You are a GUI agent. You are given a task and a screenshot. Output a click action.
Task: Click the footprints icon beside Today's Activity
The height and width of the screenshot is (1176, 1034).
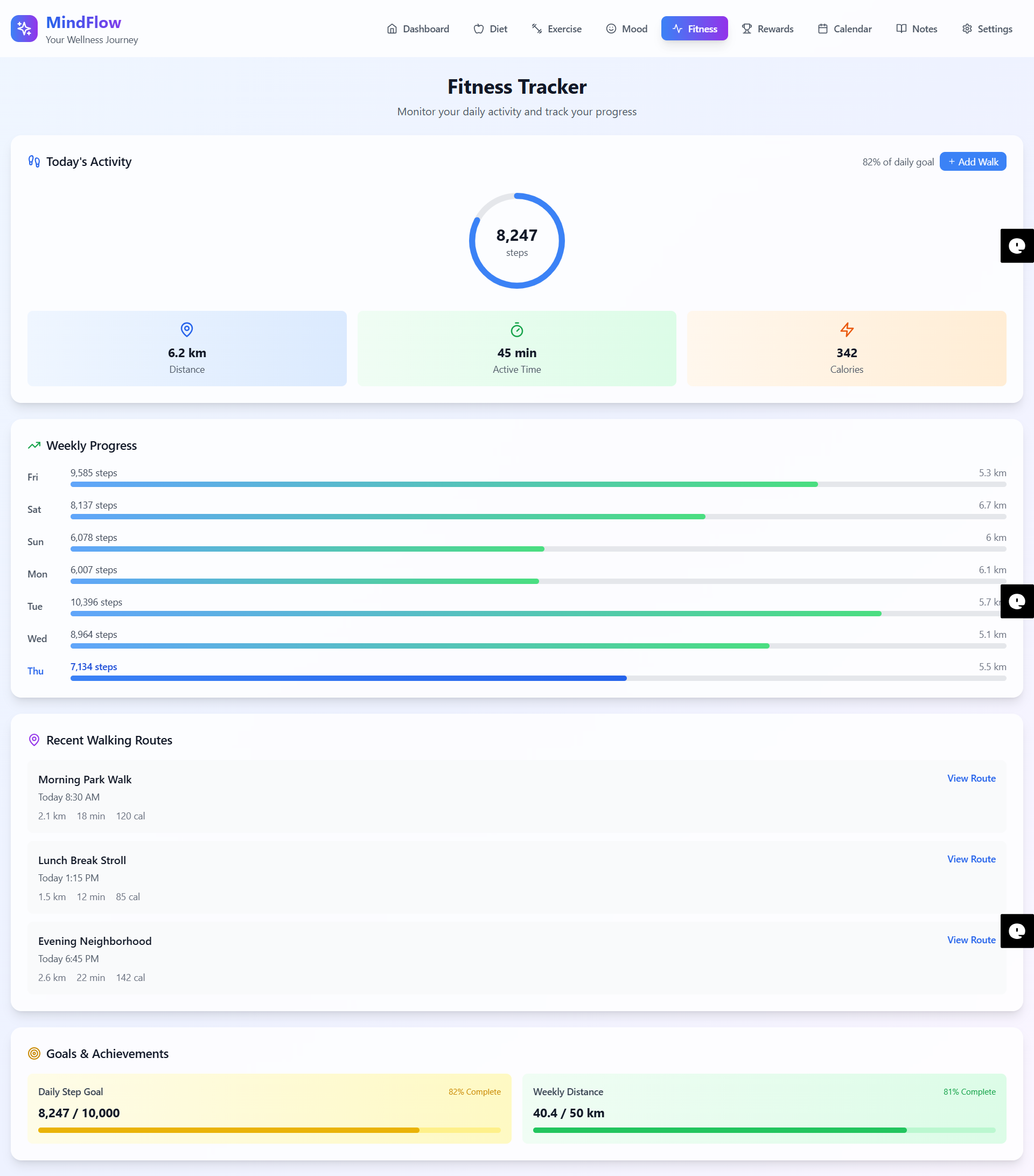point(34,162)
